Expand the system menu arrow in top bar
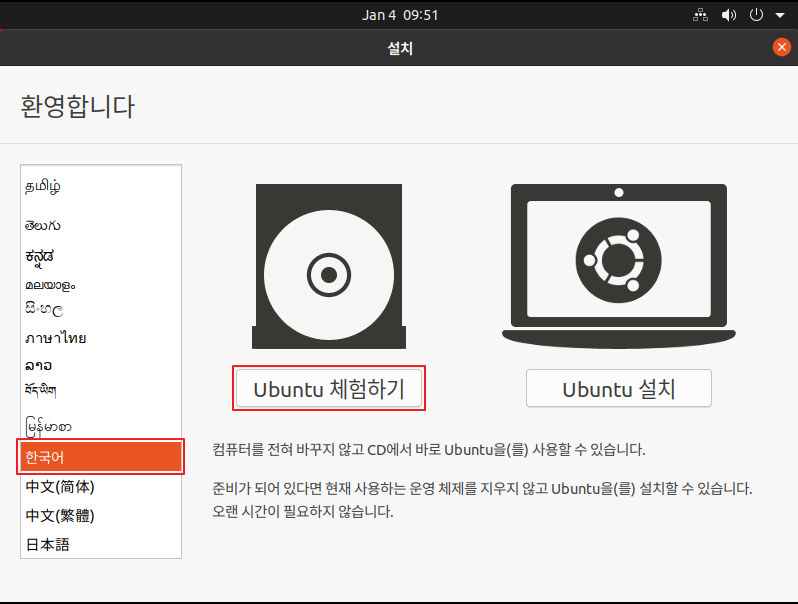 780,15
